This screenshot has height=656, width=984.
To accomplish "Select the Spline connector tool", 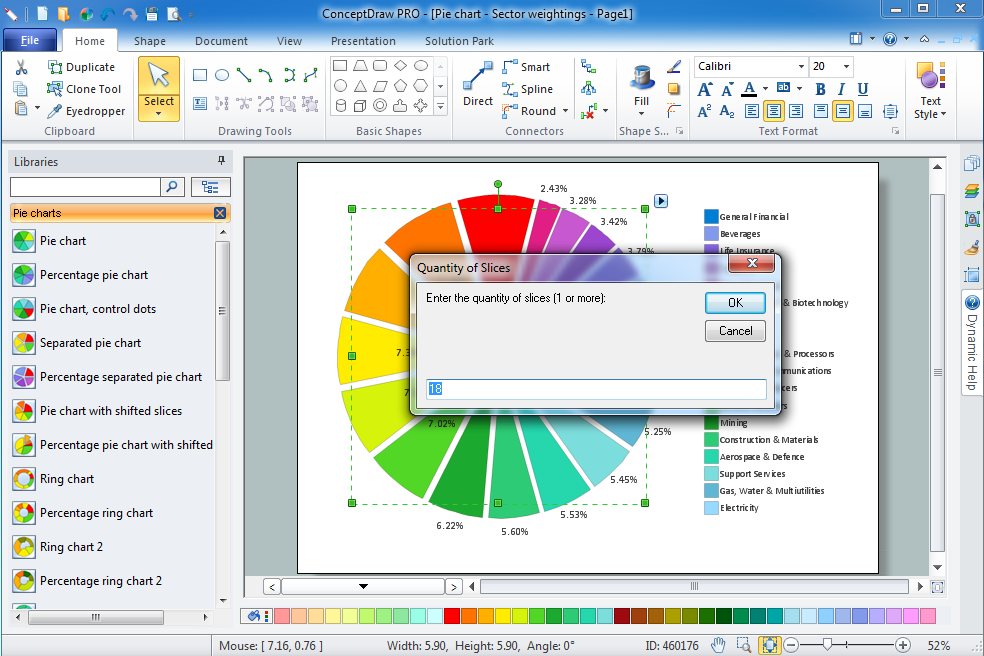I will [x=533, y=89].
